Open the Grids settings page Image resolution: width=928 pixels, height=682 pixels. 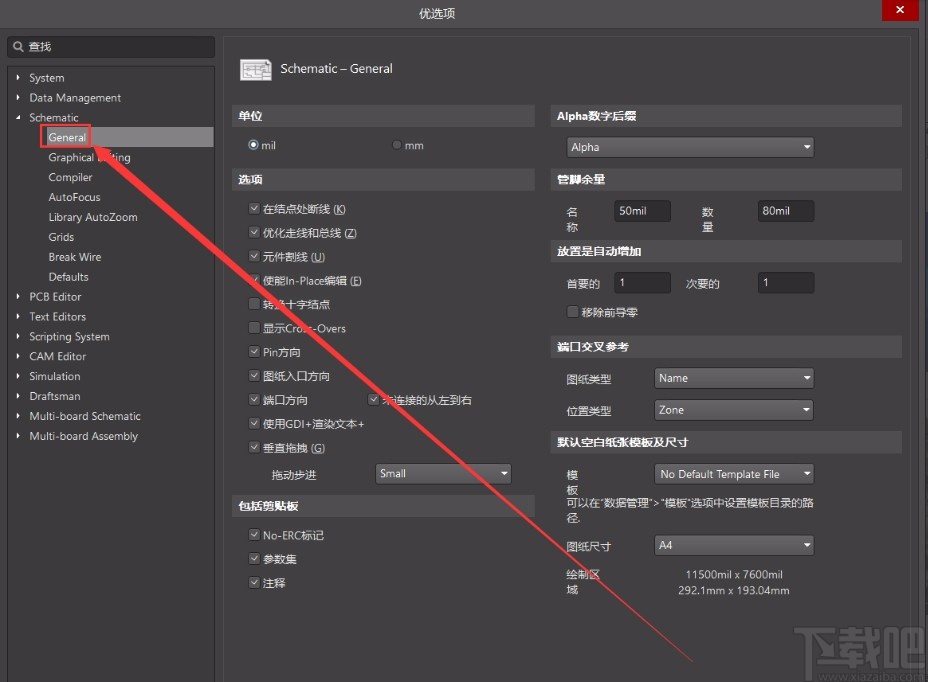61,237
